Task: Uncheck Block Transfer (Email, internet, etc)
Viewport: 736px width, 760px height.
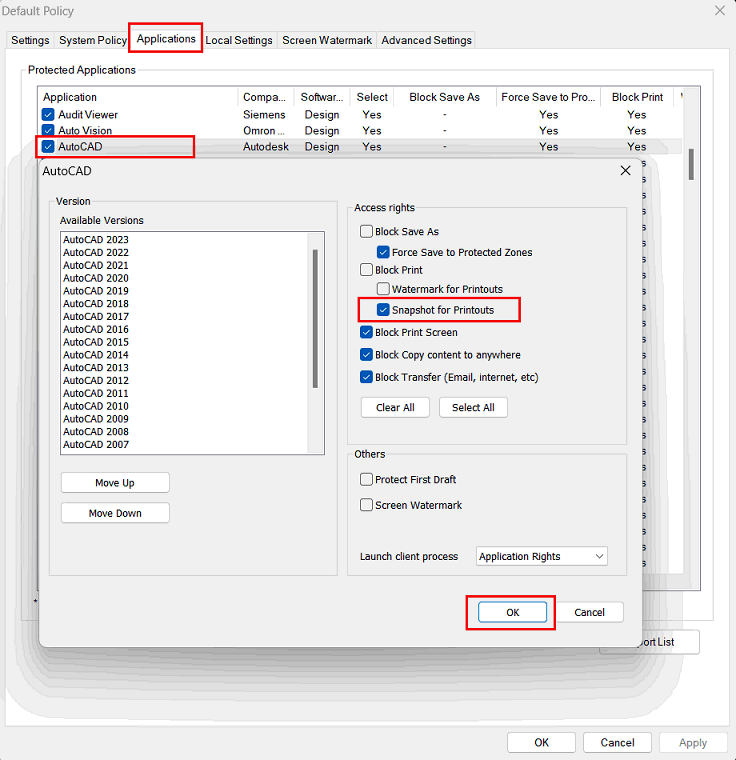Action: [x=366, y=377]
